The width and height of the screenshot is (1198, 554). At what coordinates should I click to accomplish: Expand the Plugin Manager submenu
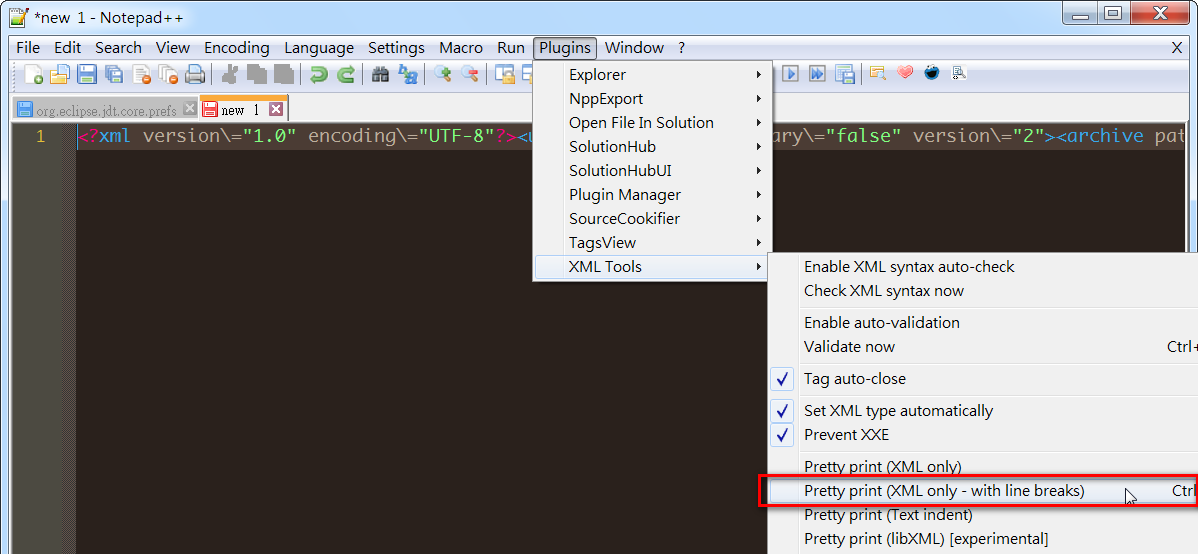coord(653,195)
